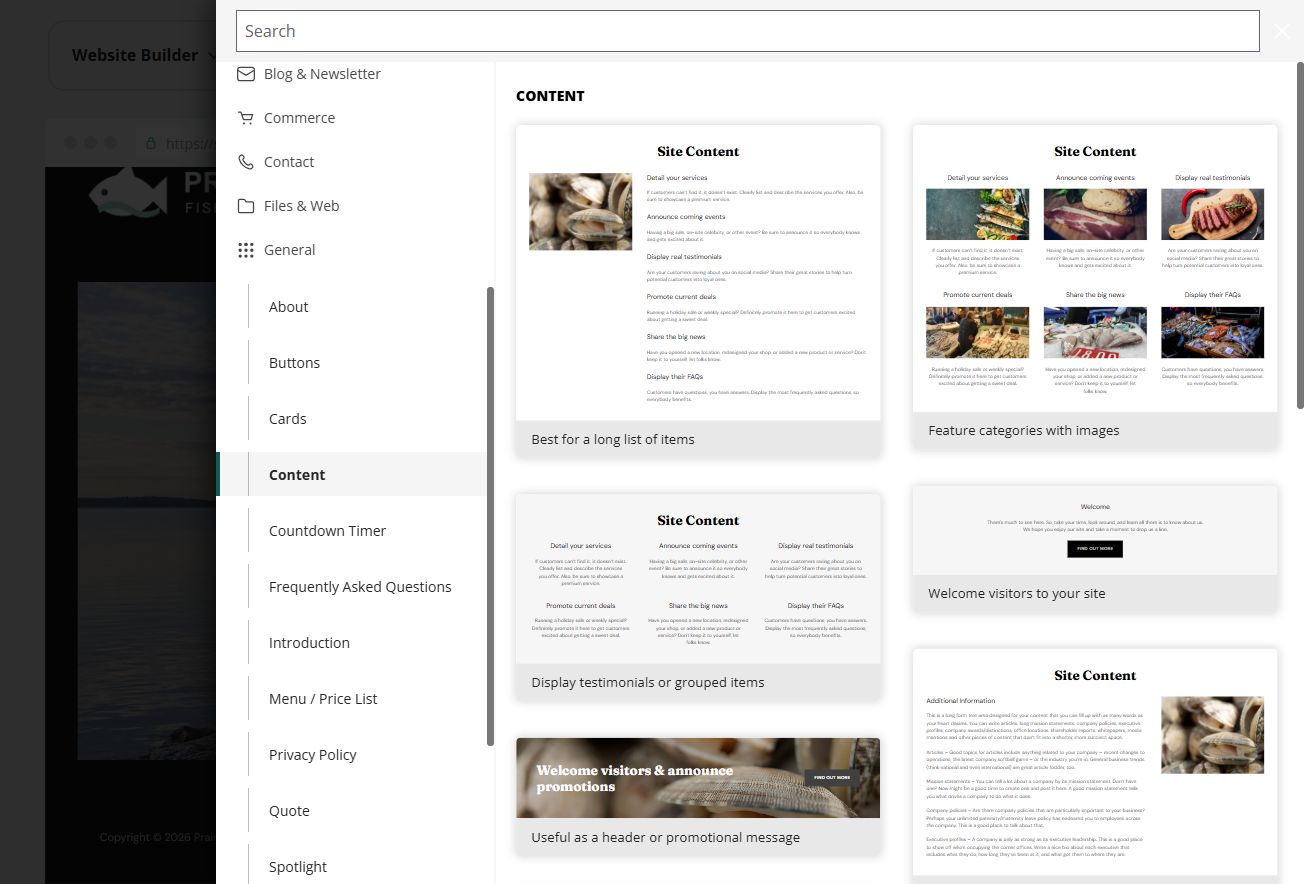Image resolution: width=1304 pixels, height=884 pixels.
Task: Click the General grid icon
Action: pyautogui.click(x=245, y=250)
